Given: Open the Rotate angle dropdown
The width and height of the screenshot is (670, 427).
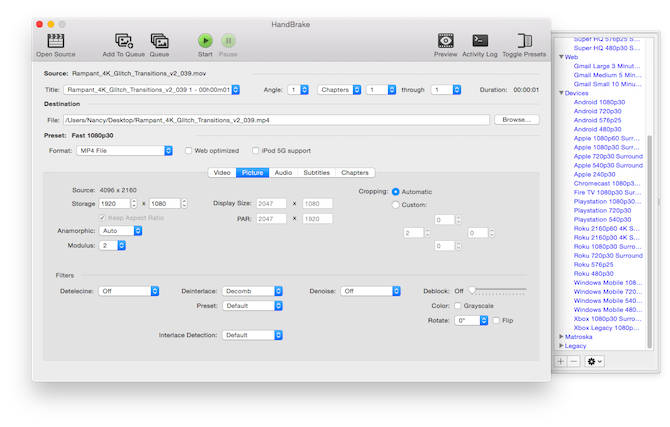Looking at the screenshot, I should 471,320.
